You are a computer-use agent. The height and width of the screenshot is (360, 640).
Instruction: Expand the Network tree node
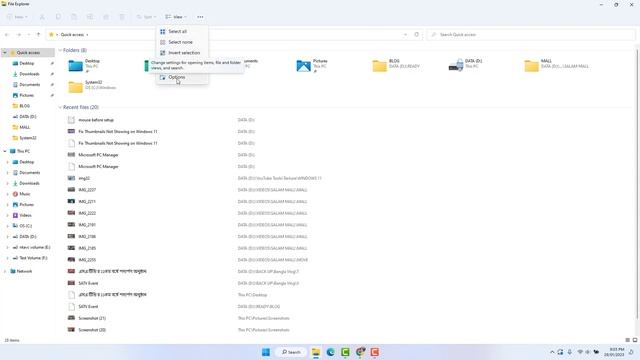[x=5, y=271]
